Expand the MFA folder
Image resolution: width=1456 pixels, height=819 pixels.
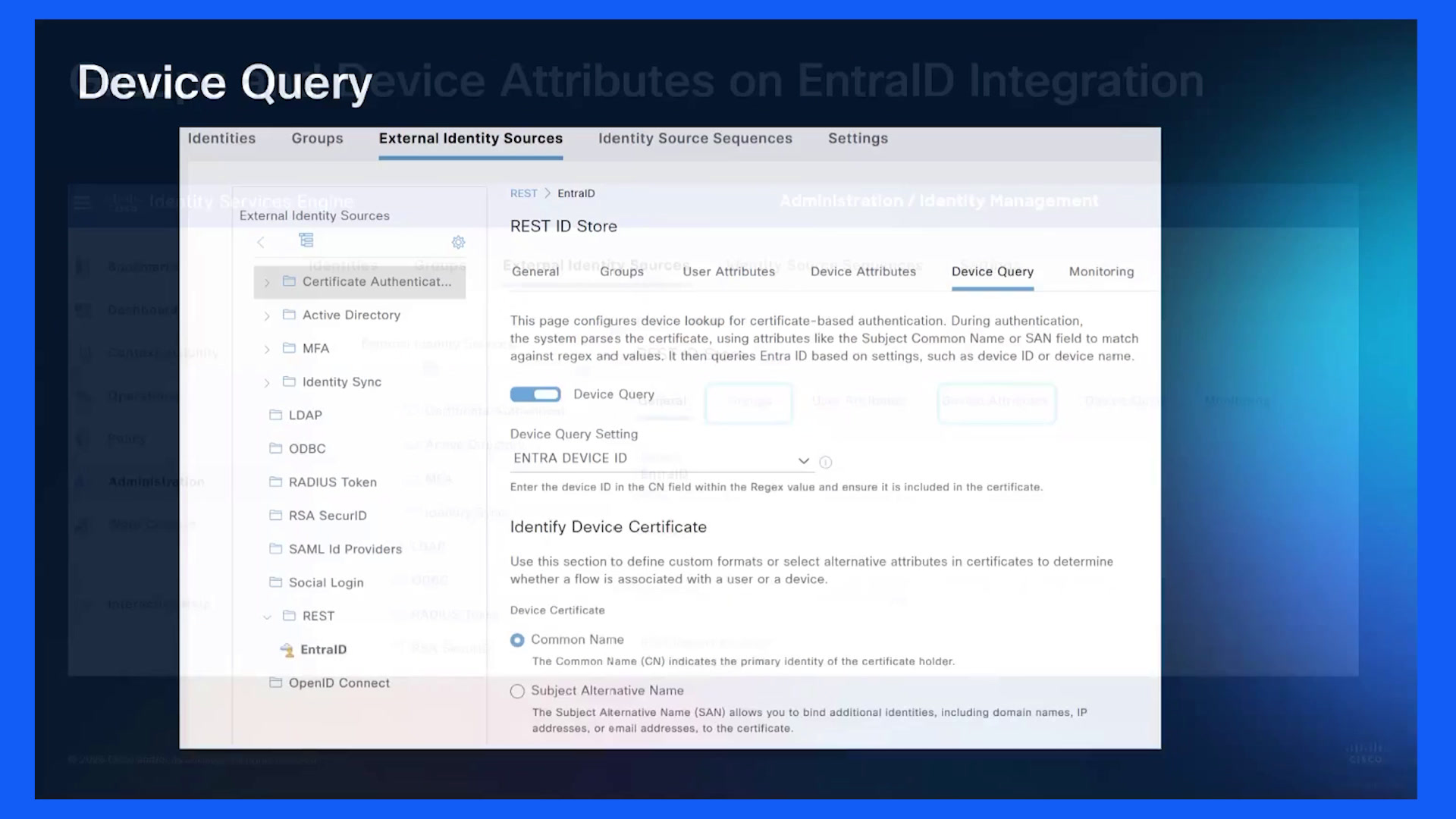click(267, 349)
